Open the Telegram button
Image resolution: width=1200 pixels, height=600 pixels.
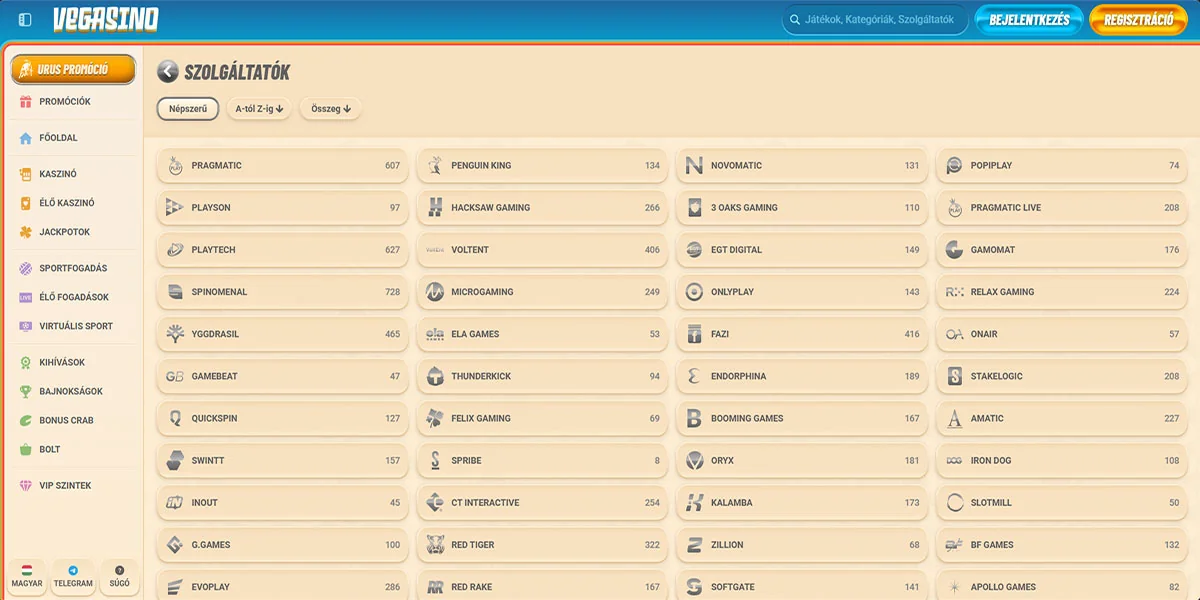[x=73, y=577]
